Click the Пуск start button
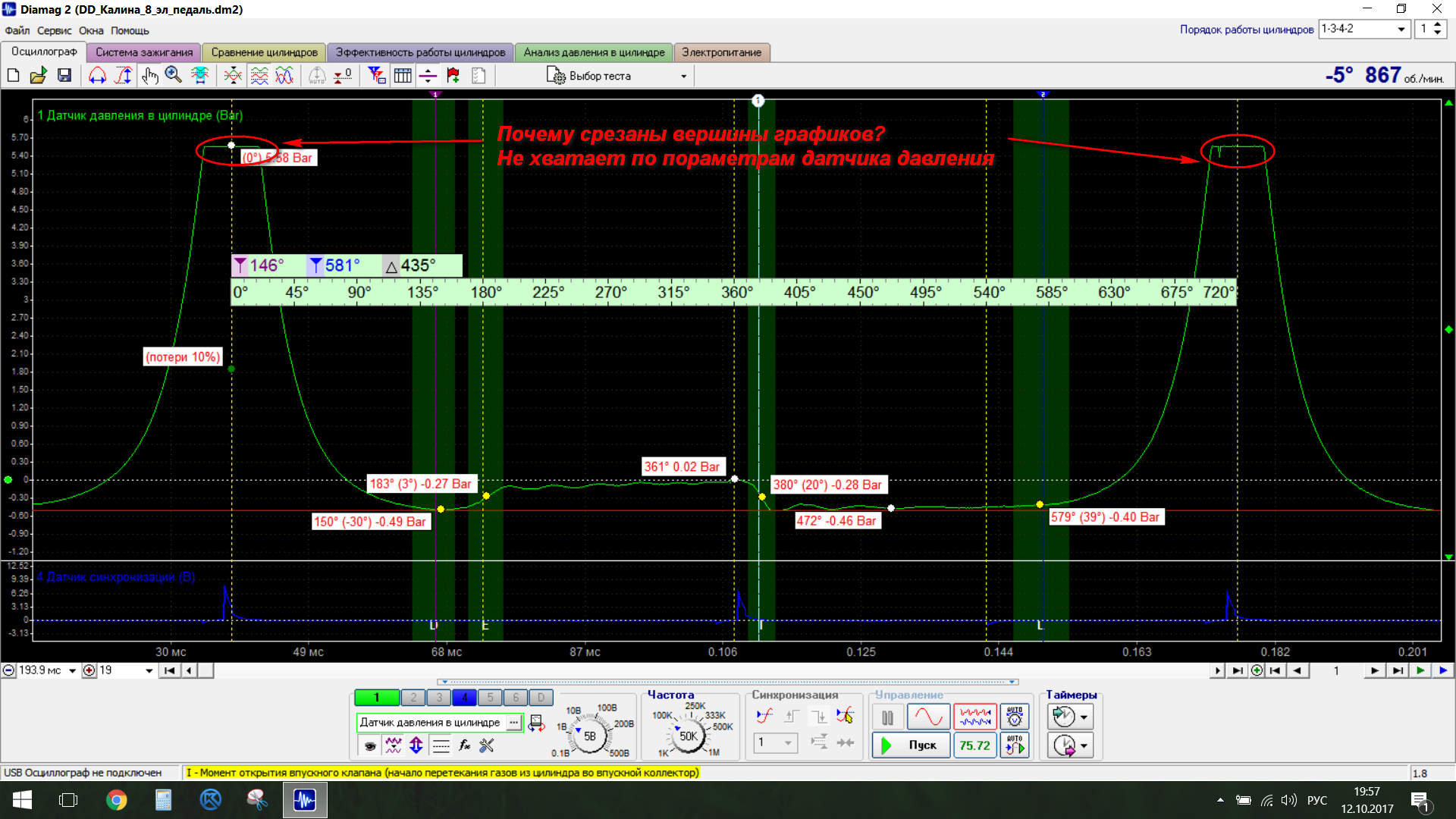The height and width of the screenshot is (819, 1456). 911,745
